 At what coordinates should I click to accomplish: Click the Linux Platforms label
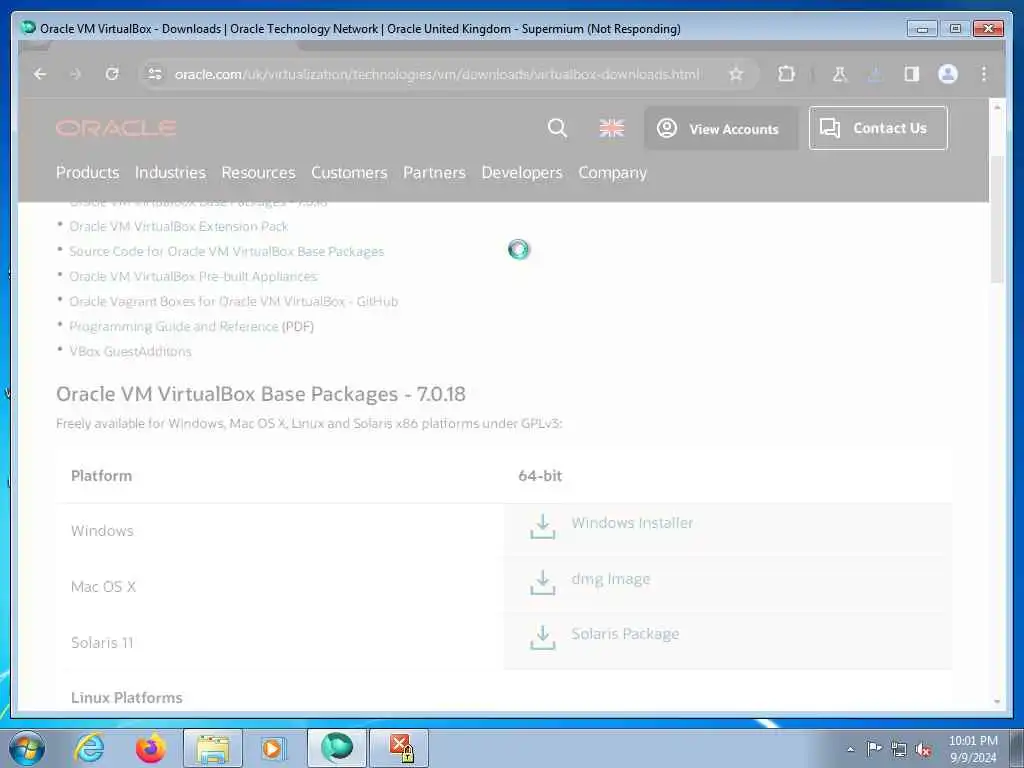point(127,697)
